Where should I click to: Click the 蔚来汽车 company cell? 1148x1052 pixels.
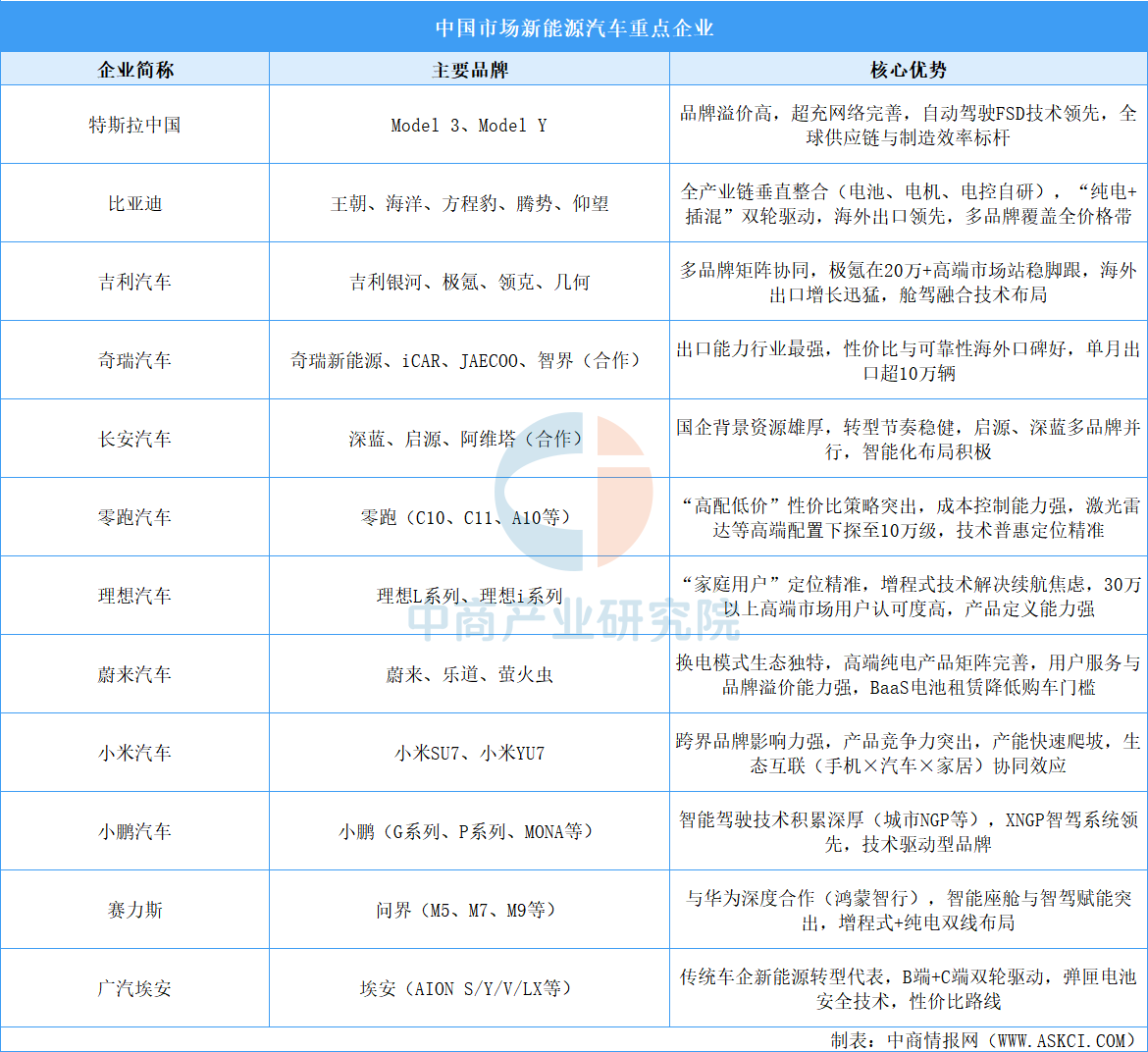pos(134,674)
